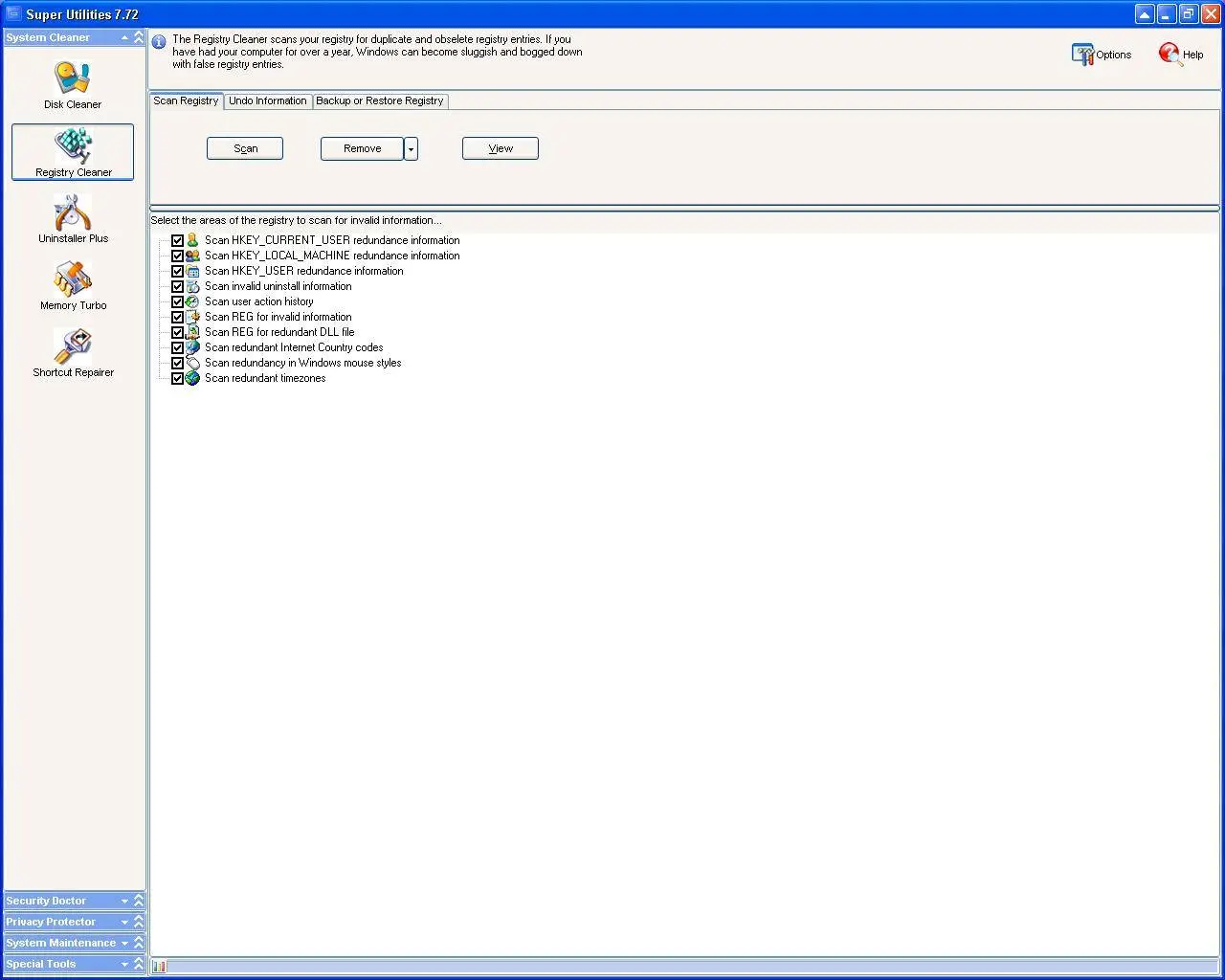1225x980 pixels.
Task: Click the REG invalid information row icon
Action: click(x=192, y=317)
